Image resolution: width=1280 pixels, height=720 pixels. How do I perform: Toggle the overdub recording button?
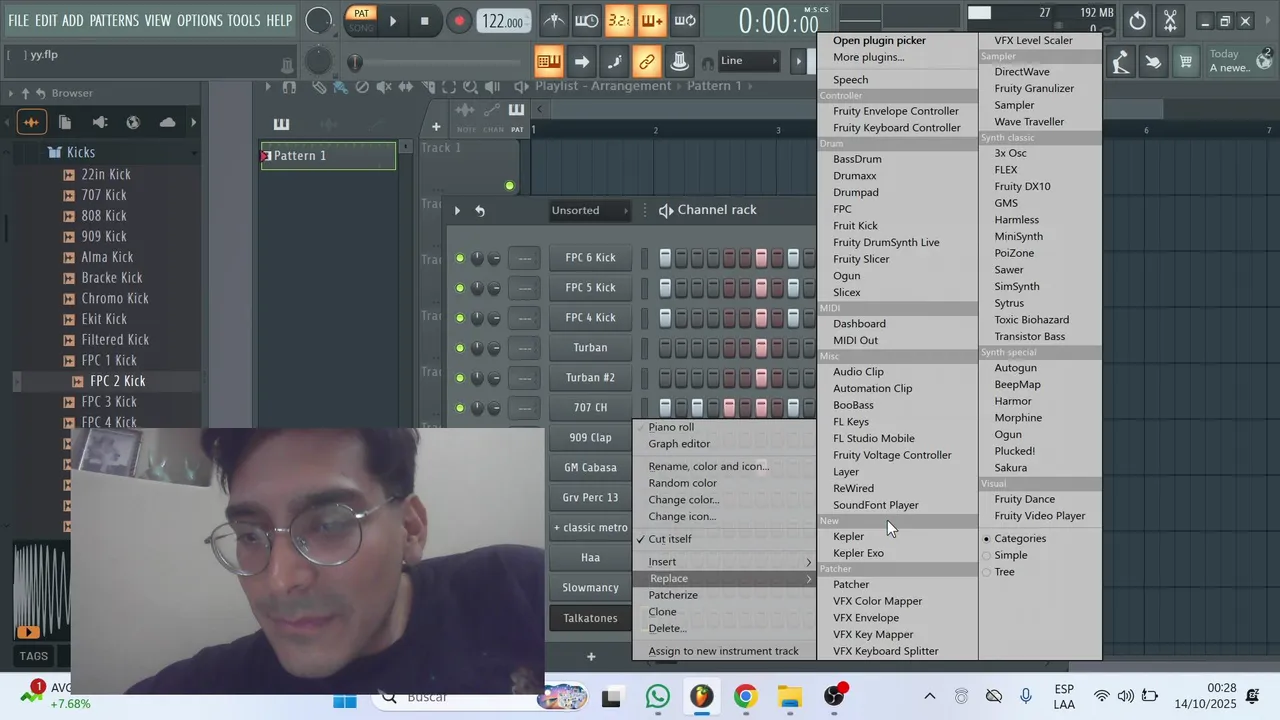coord(652,20)
